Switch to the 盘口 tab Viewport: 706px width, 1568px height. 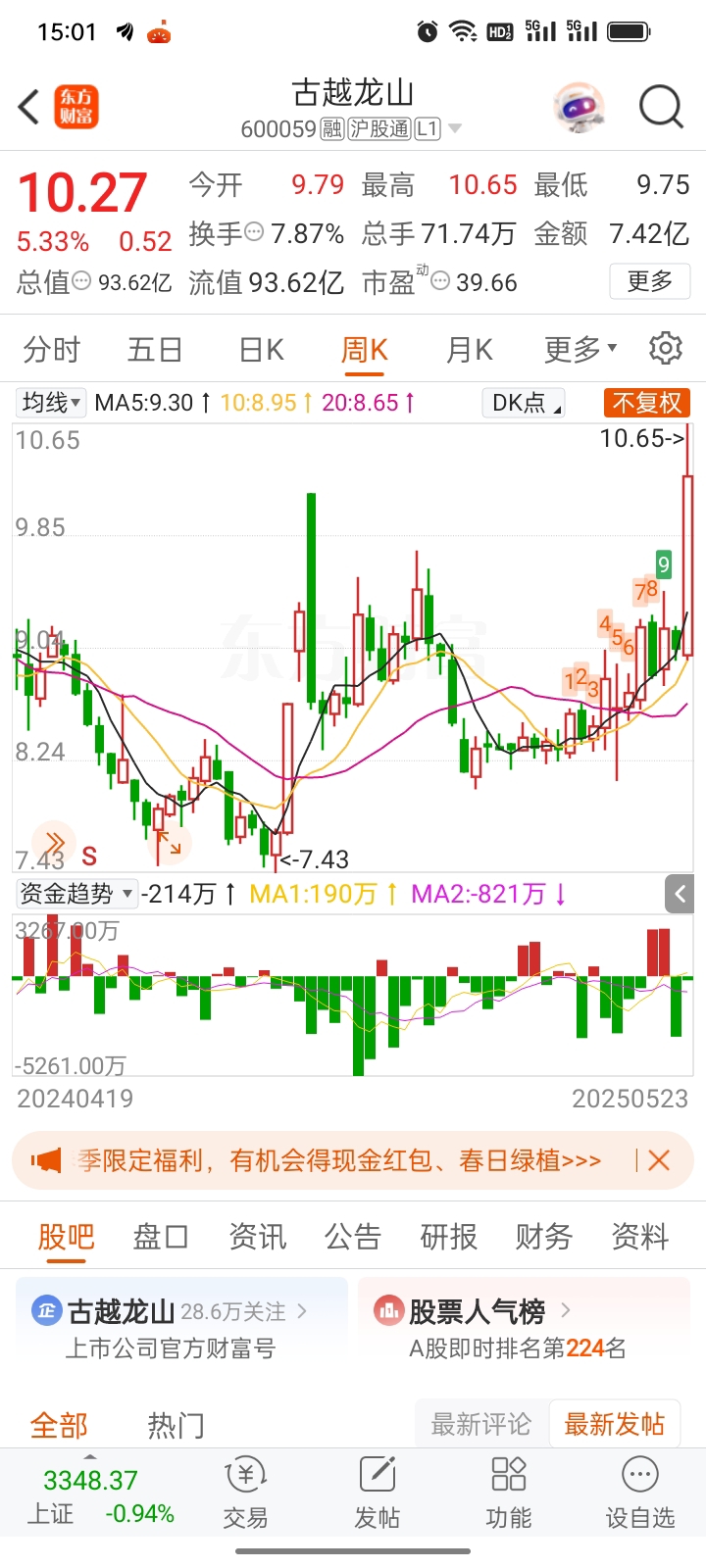coord(161,1237)
